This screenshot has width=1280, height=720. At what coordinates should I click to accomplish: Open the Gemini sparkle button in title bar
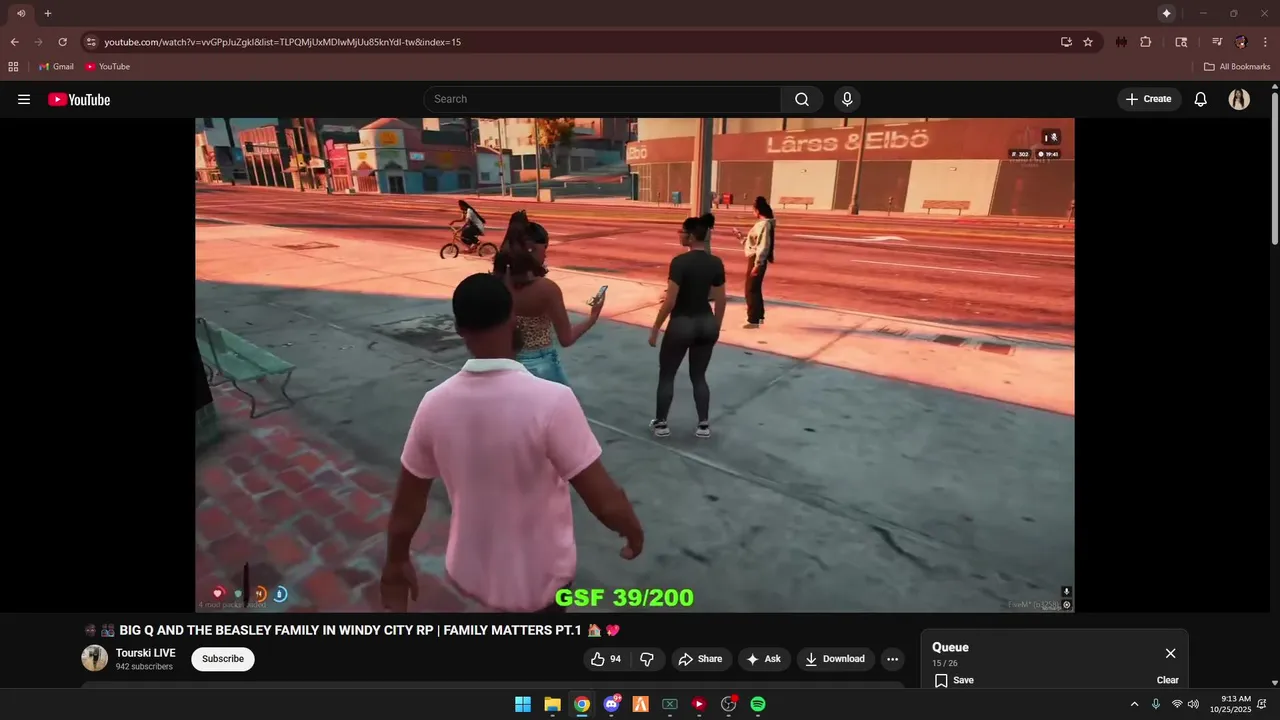click(1166, 13)
